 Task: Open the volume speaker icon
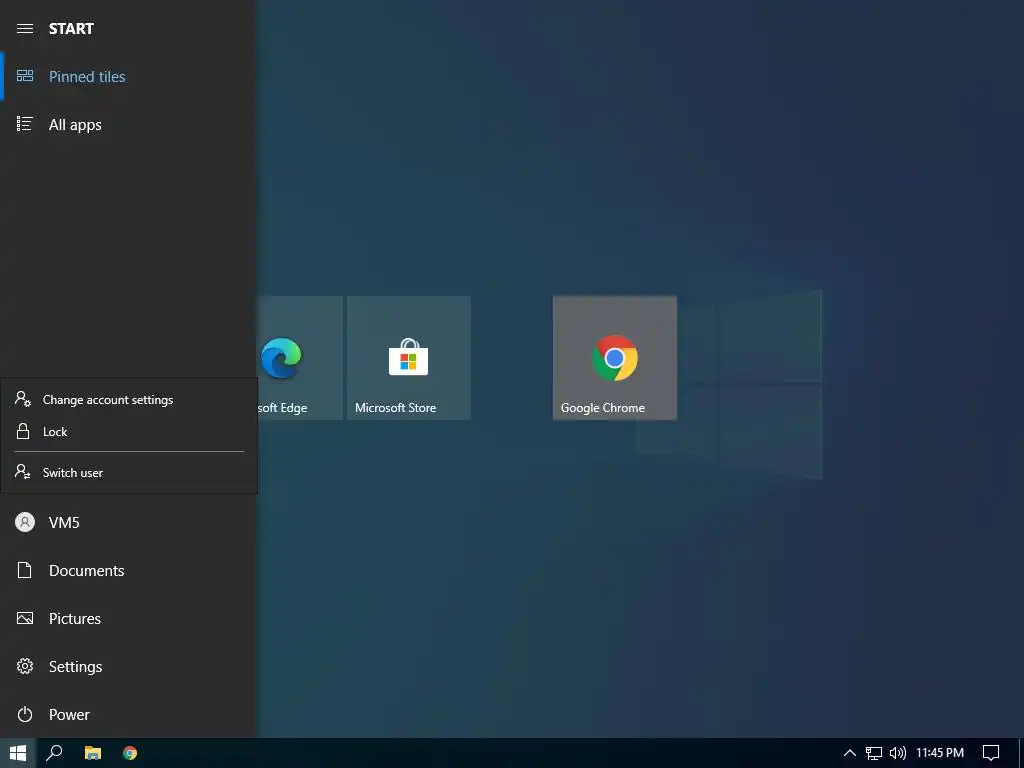point(898,753)
